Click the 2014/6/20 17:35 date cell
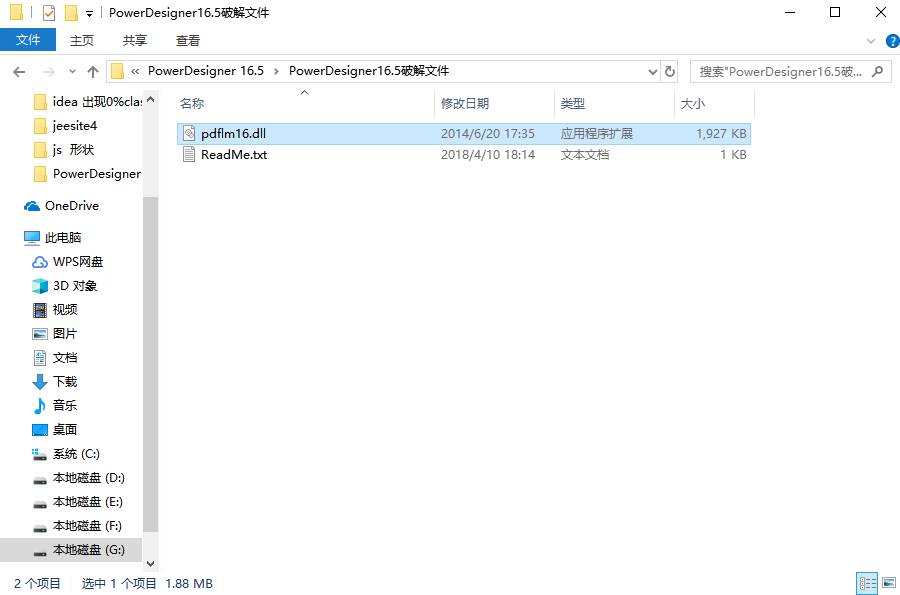This screenshot has height=595, width=900. 487,134
